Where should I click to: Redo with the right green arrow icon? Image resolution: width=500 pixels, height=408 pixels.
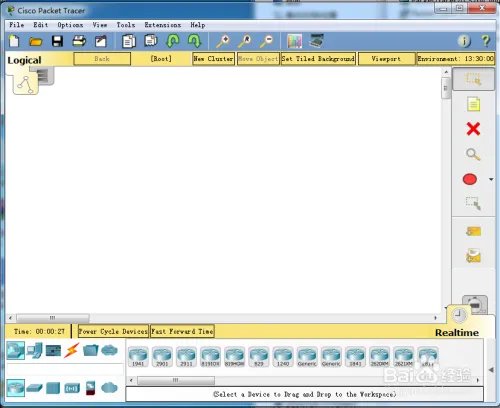tap(195, 41)
